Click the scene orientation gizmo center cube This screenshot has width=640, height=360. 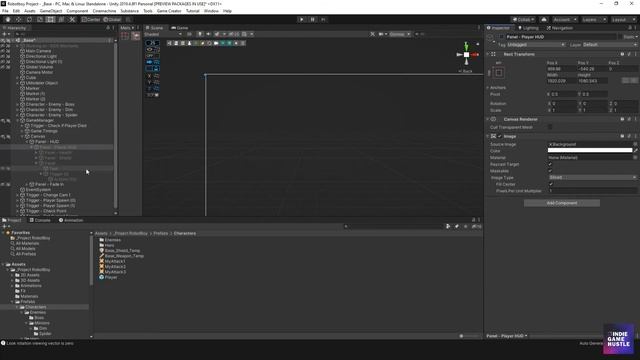466,55
